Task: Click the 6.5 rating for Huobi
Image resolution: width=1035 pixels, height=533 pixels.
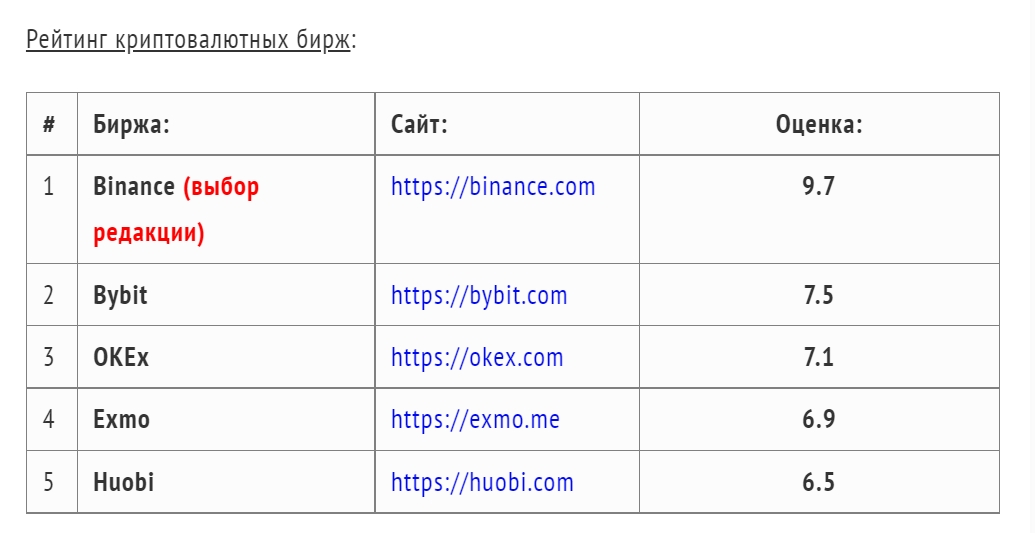Action: click(819, 482)
